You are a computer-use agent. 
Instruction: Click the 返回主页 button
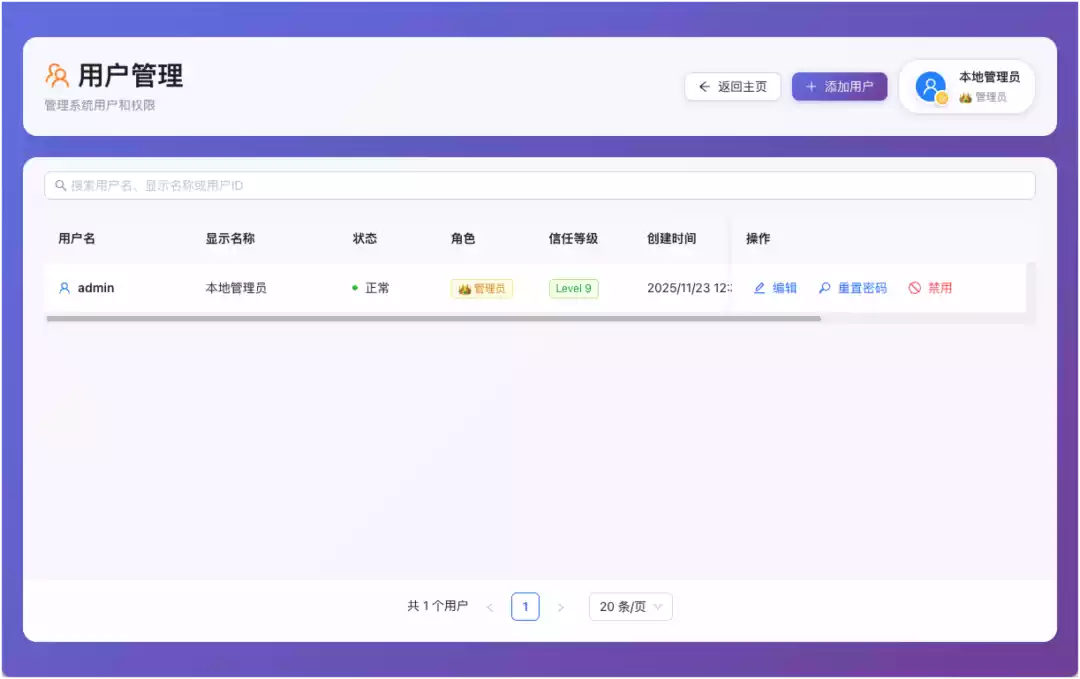(732, 87)
